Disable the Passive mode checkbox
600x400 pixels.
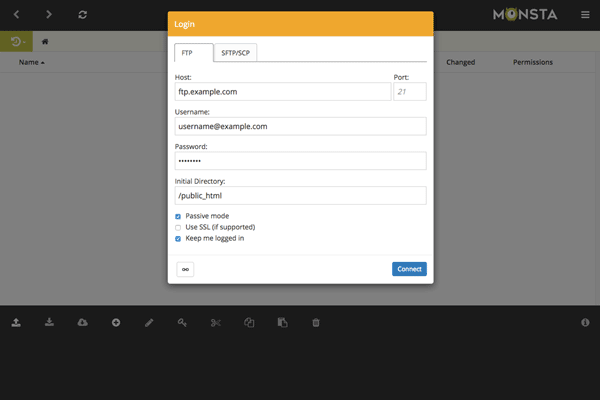click(178, 216)
